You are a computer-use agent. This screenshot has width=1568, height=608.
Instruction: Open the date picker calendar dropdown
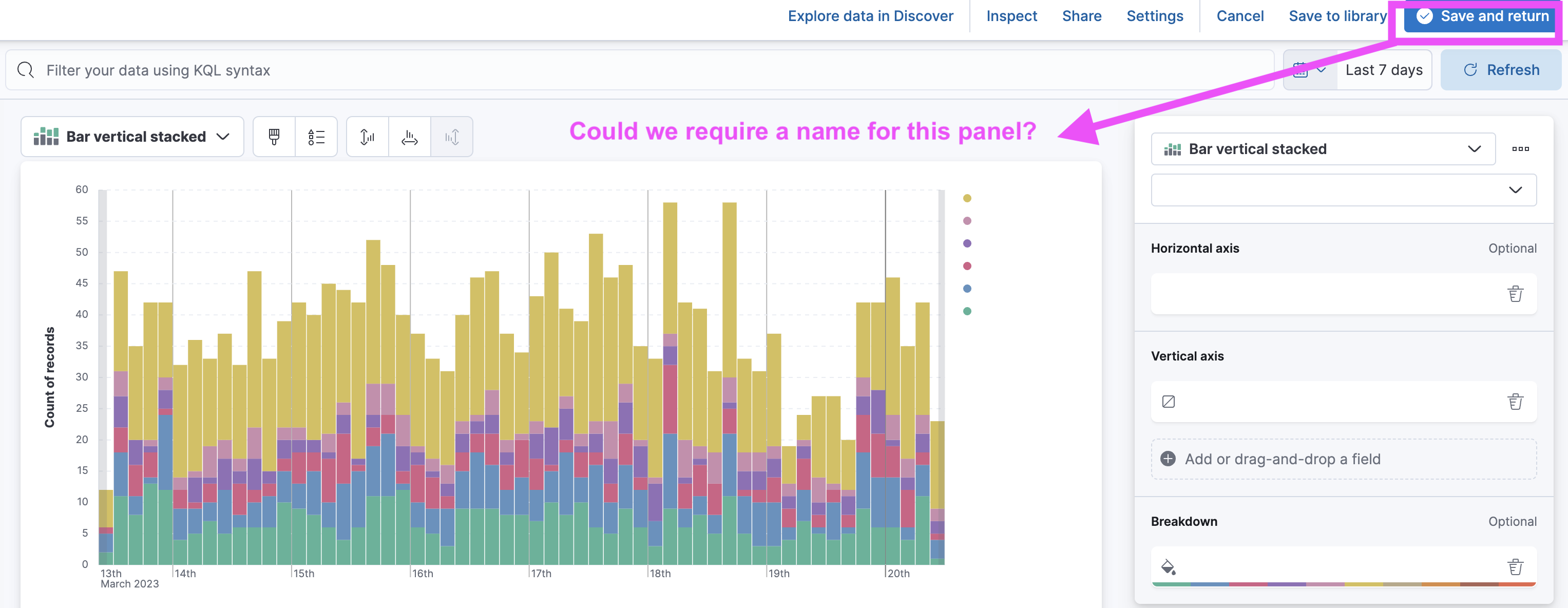click(x=1309, y=69)
